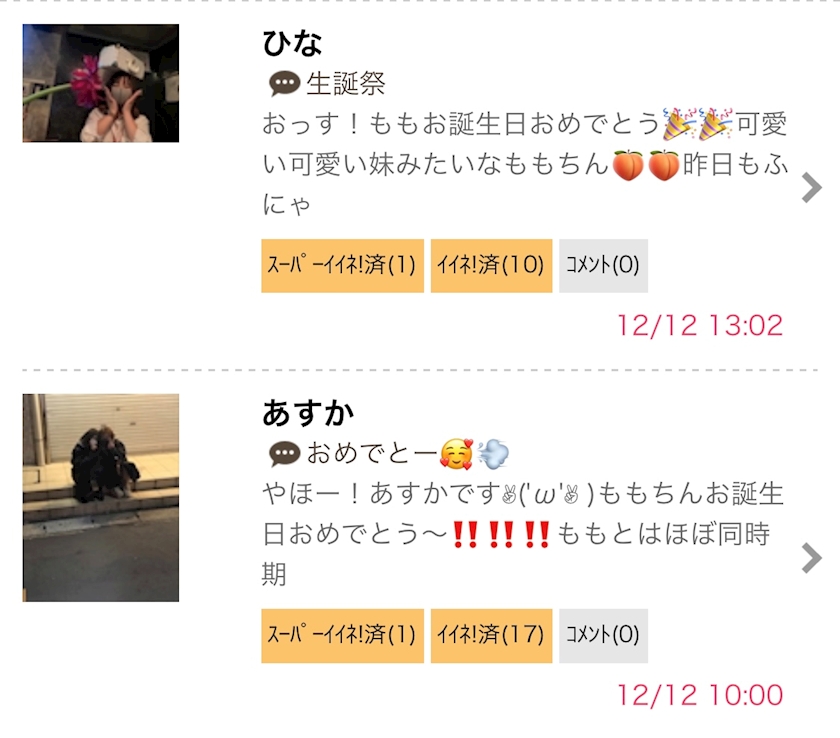
Task: Toggle イイネ!済(17) on Asuka's post
Action: pyautogui.click(x=491, y=636)
